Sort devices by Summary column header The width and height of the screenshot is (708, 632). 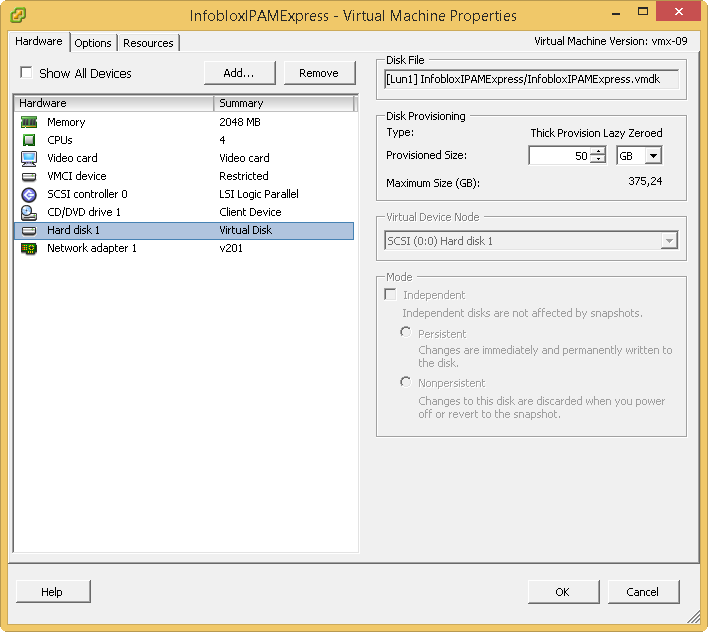[284, 103]
